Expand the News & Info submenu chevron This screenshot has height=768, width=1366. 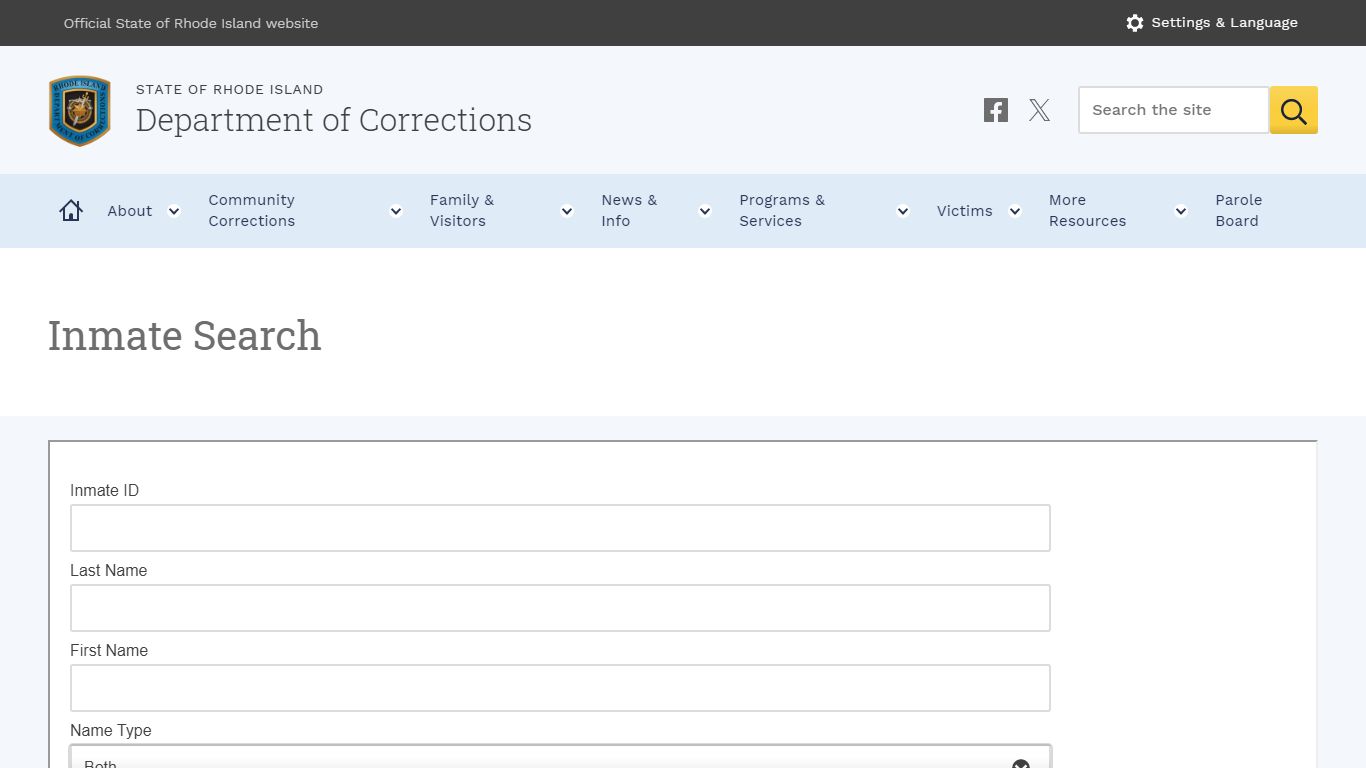click(705, 211)
